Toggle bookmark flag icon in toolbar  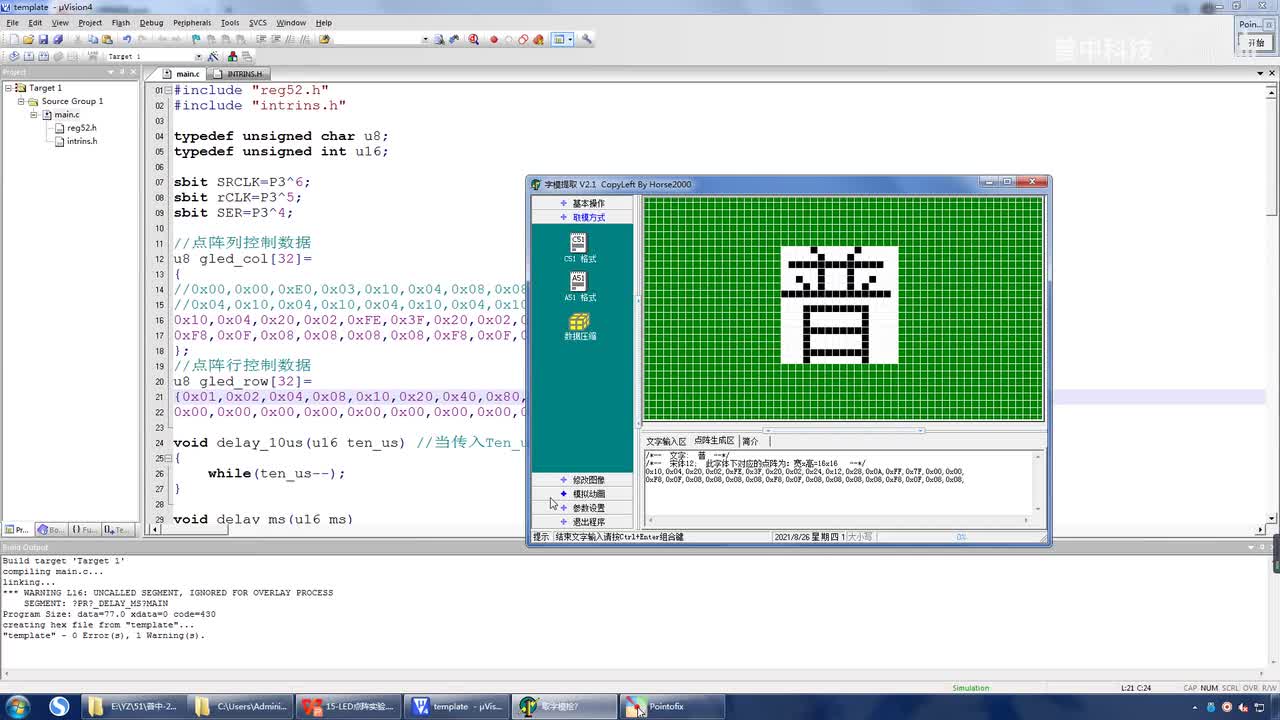click(x=196, y=40)
